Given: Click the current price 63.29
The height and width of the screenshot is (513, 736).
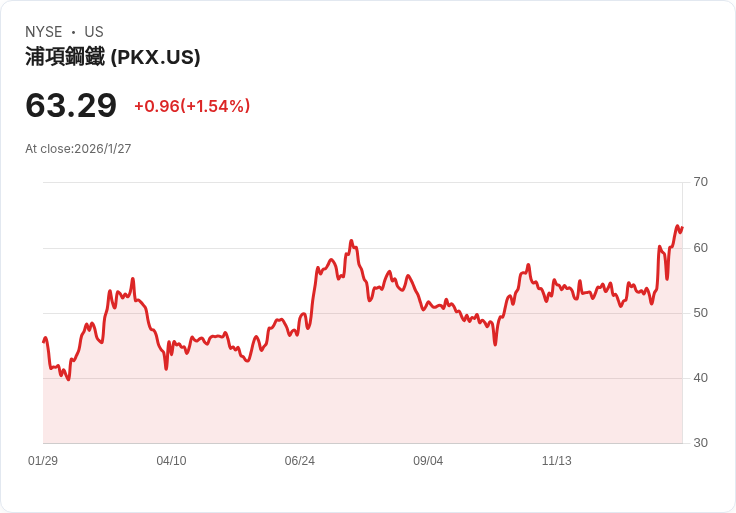Looking at the screenshot, I should [71, 105].
